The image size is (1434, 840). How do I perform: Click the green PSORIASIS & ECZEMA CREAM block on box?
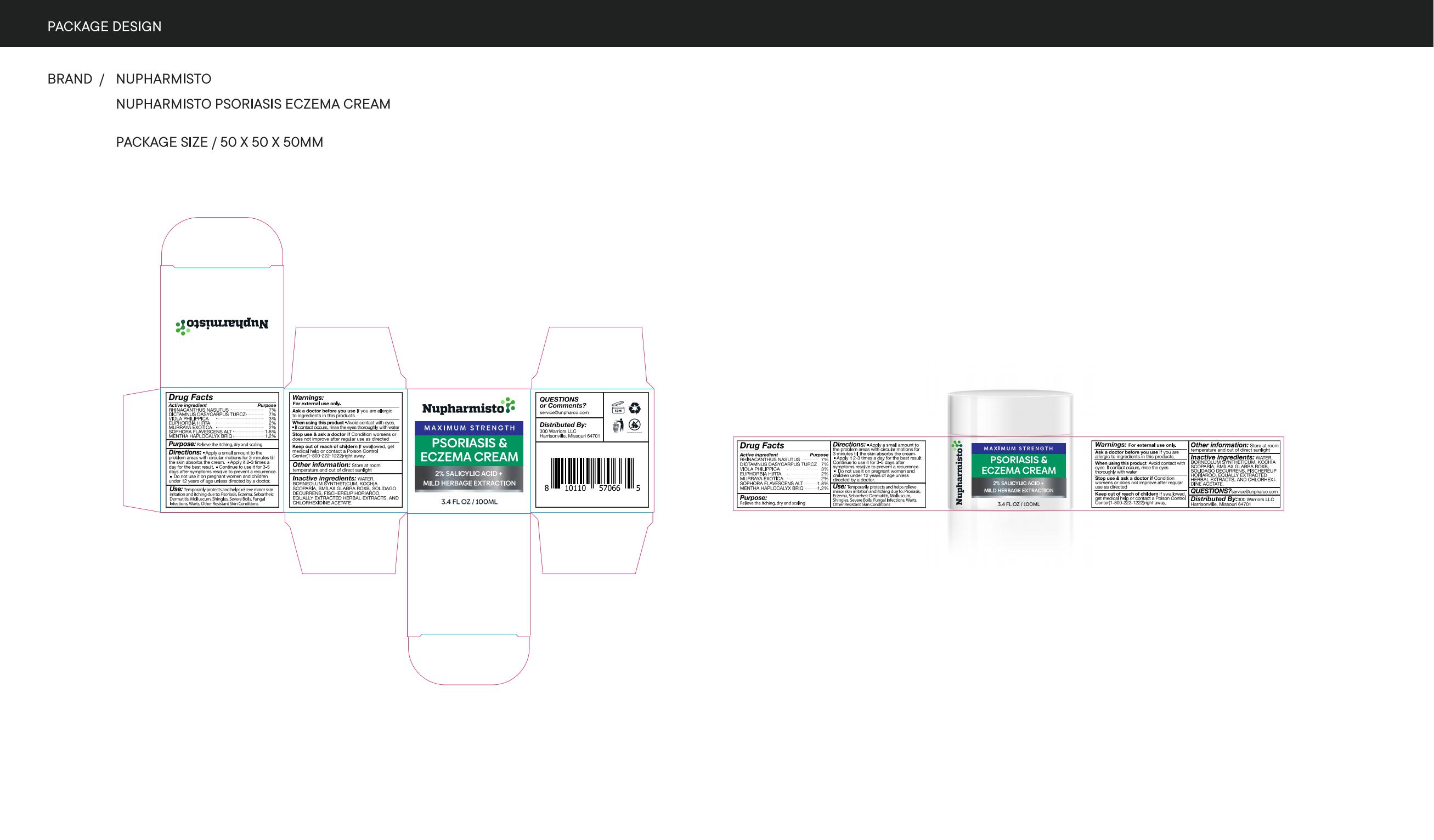point(470,450)
